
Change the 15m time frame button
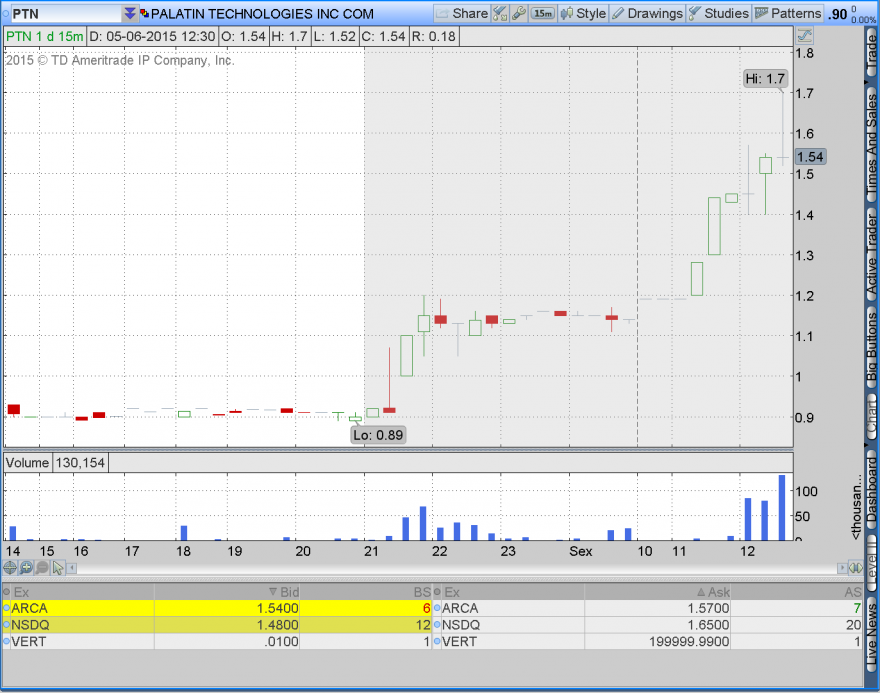(x=543, y=13)
